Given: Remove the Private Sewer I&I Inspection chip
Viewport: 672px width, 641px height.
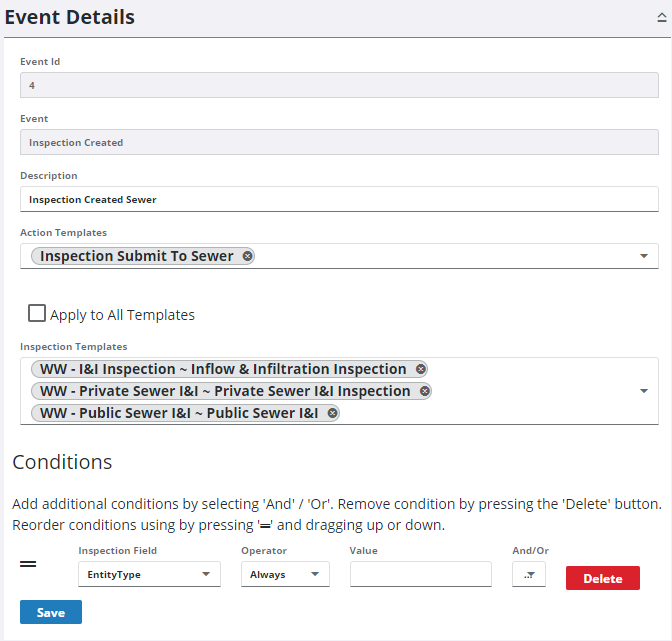Looking at the screenshot, I should [425, 391].
